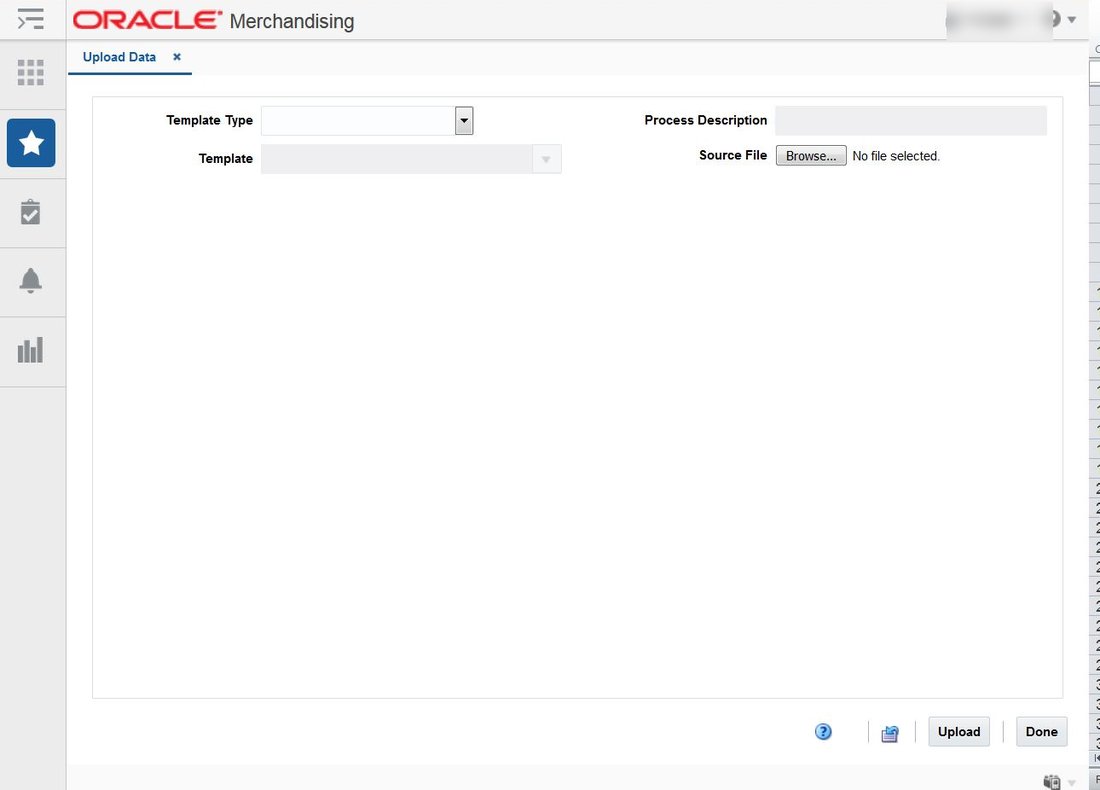Click the 'No file selected.' text
Screen dimensions: 1100x790
pyautogui.click(x=896, y=156)
